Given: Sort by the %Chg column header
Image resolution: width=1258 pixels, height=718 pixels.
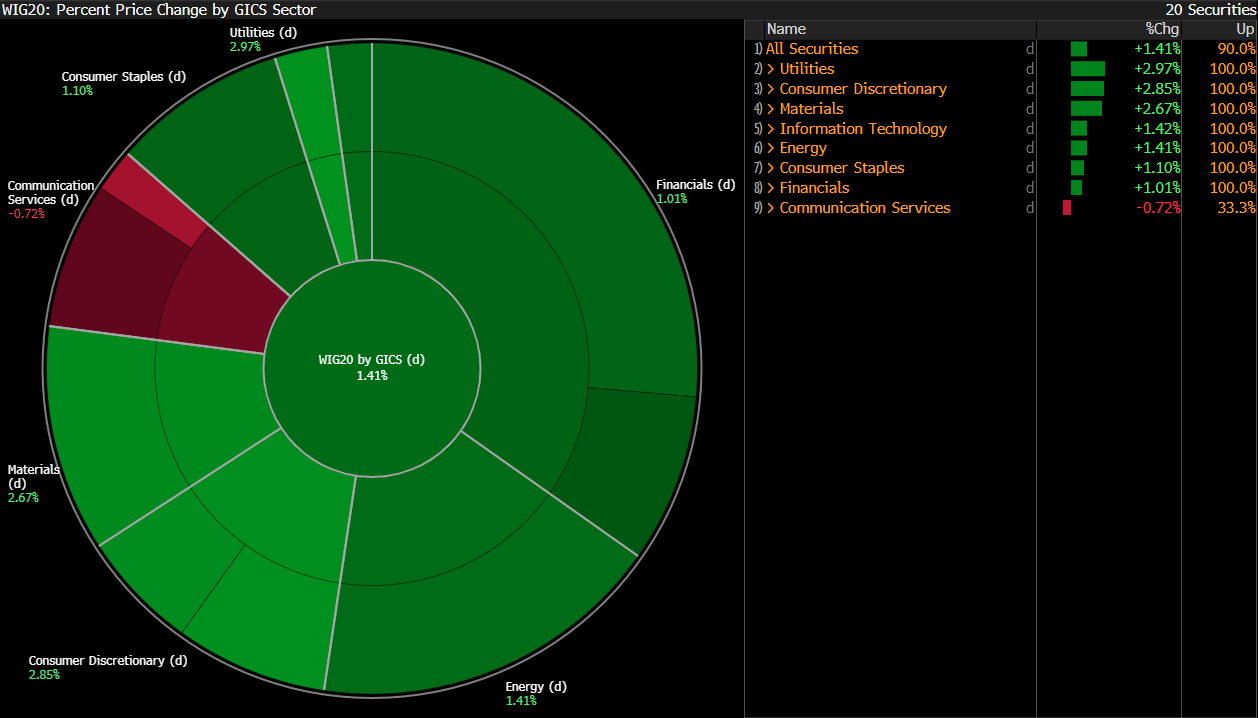Looking at the screenshot, I should [x=1162, y=29].
